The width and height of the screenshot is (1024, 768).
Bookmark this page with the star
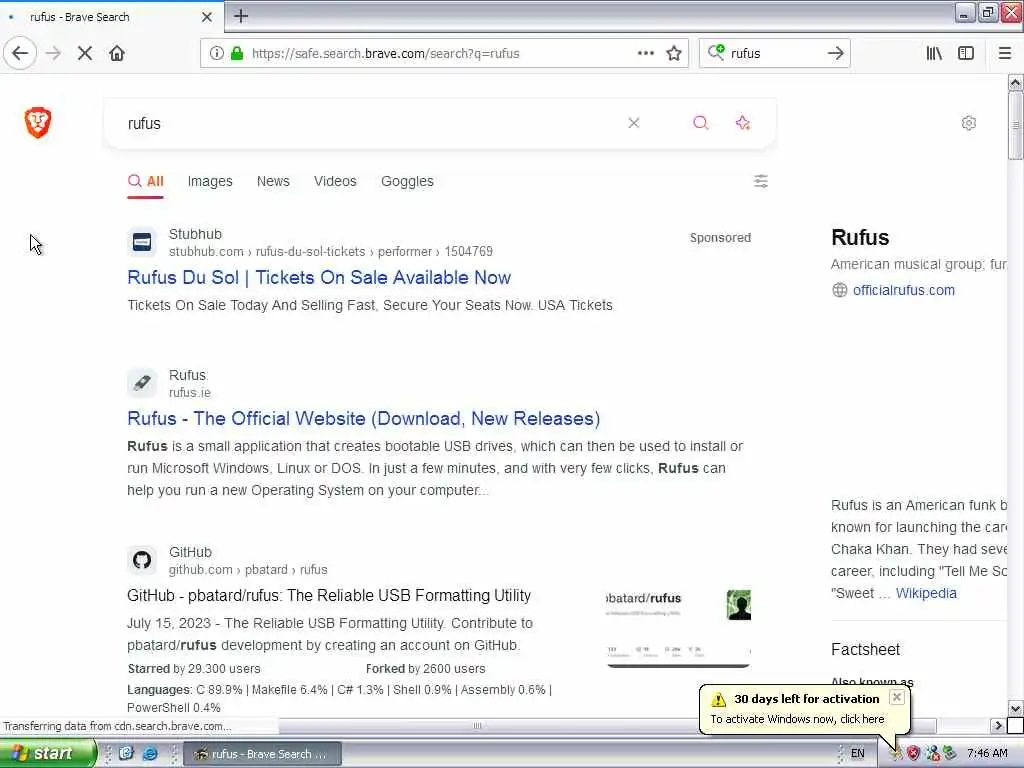point(674,53)
